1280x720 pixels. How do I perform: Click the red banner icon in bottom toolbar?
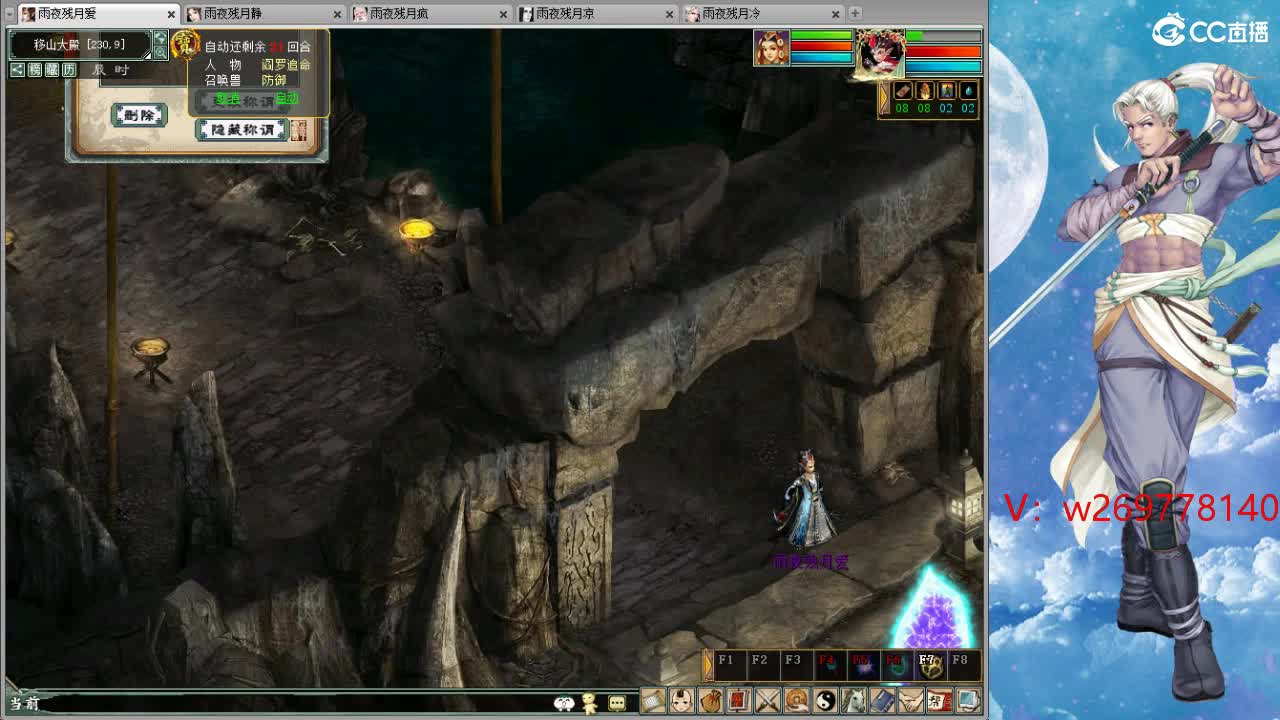(x=739, y=701)
